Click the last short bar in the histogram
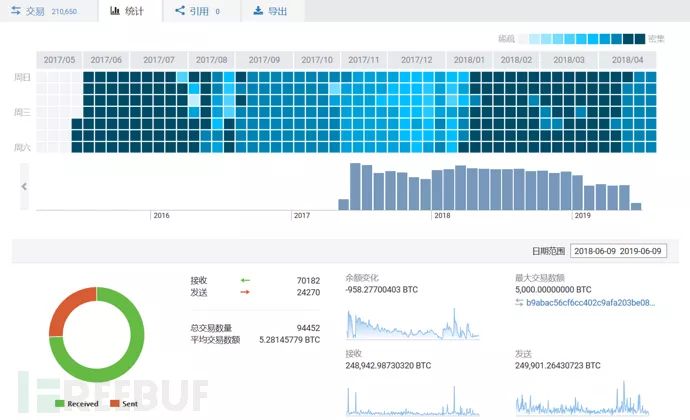The height and width of the screenshot is (420, 690). (636, 206)
